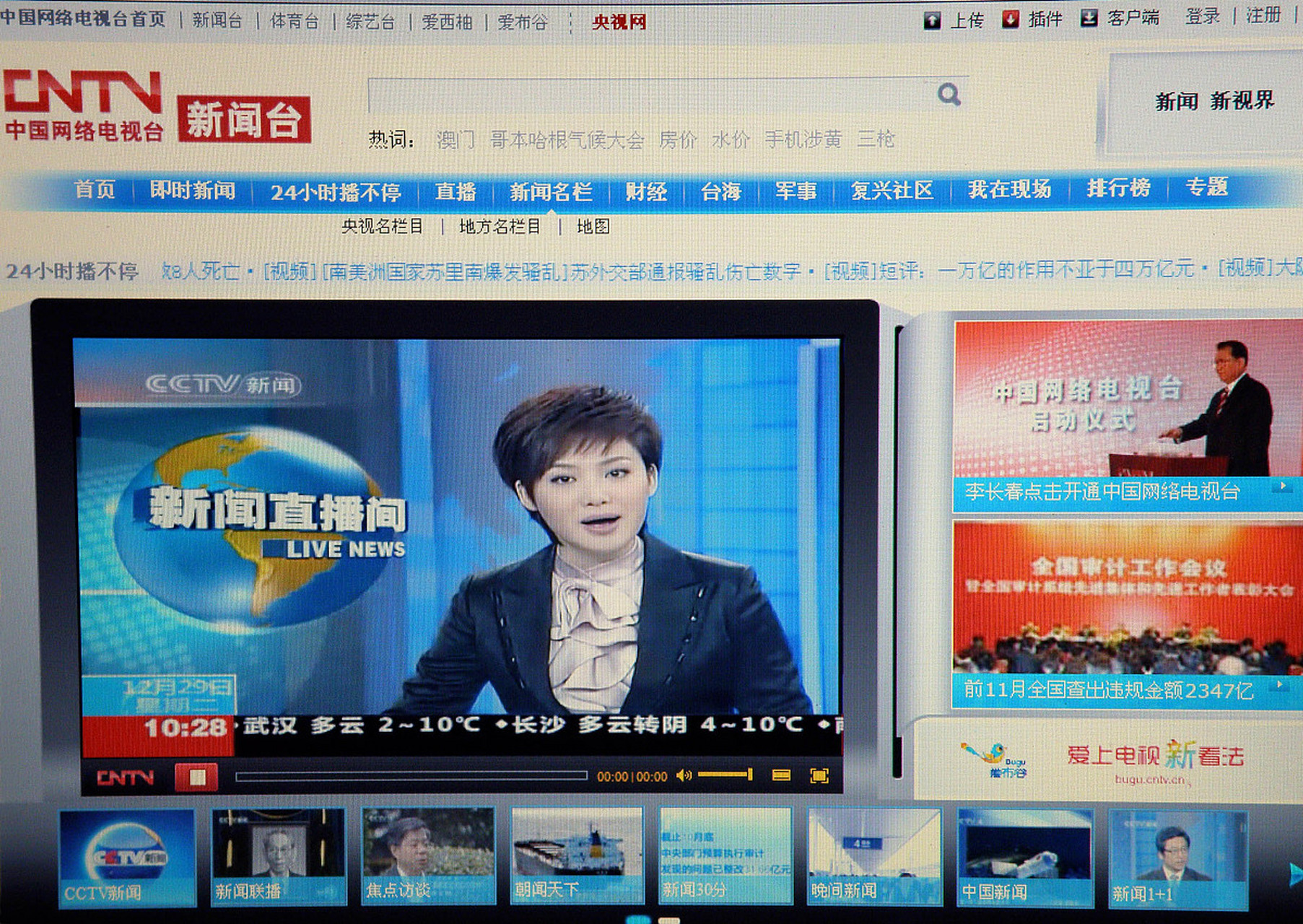1303x924 pixels.
Task: Open 体育台 in the top bar
Action: click(295, 21)
